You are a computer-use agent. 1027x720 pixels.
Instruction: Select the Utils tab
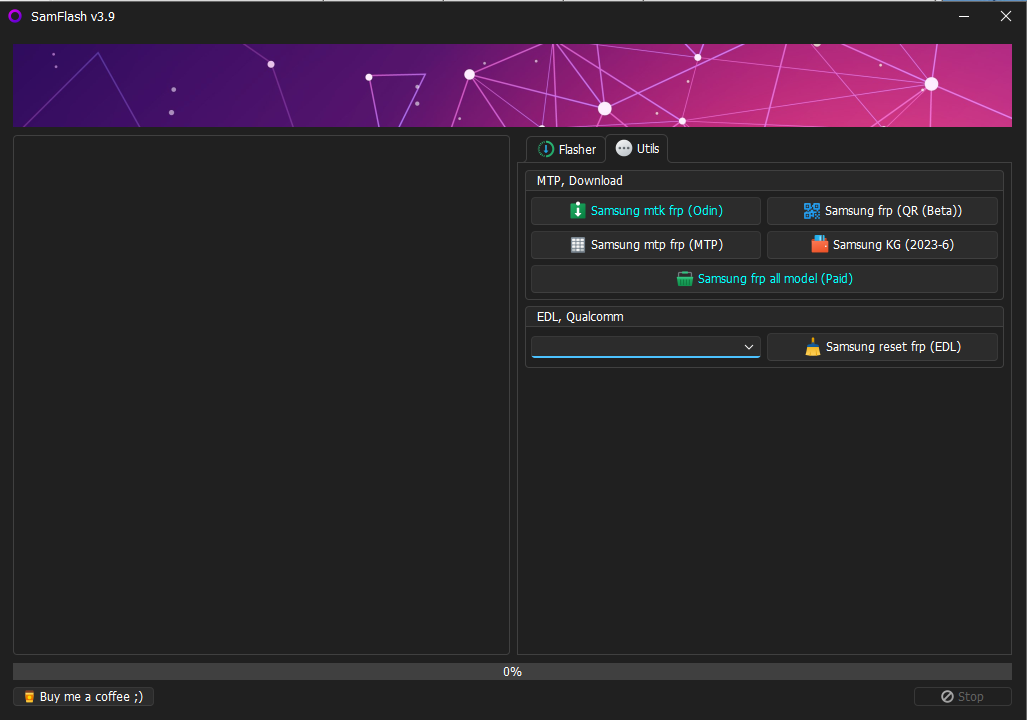point(637,149)
